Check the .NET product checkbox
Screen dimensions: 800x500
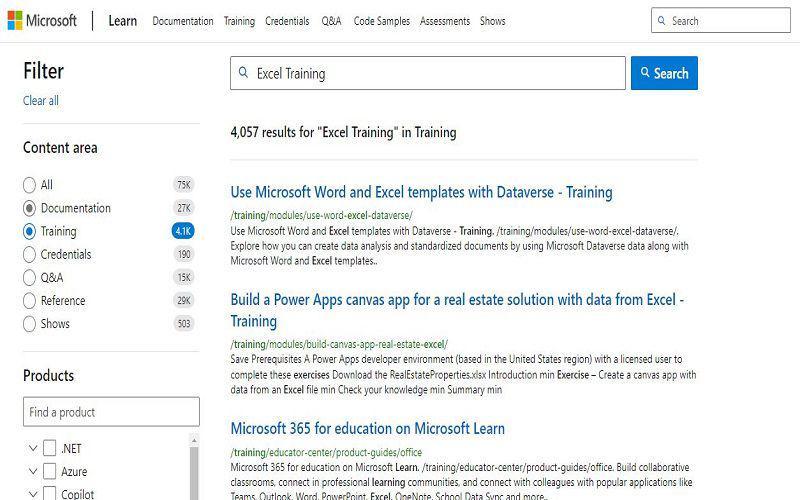click(x=49, y=448)
